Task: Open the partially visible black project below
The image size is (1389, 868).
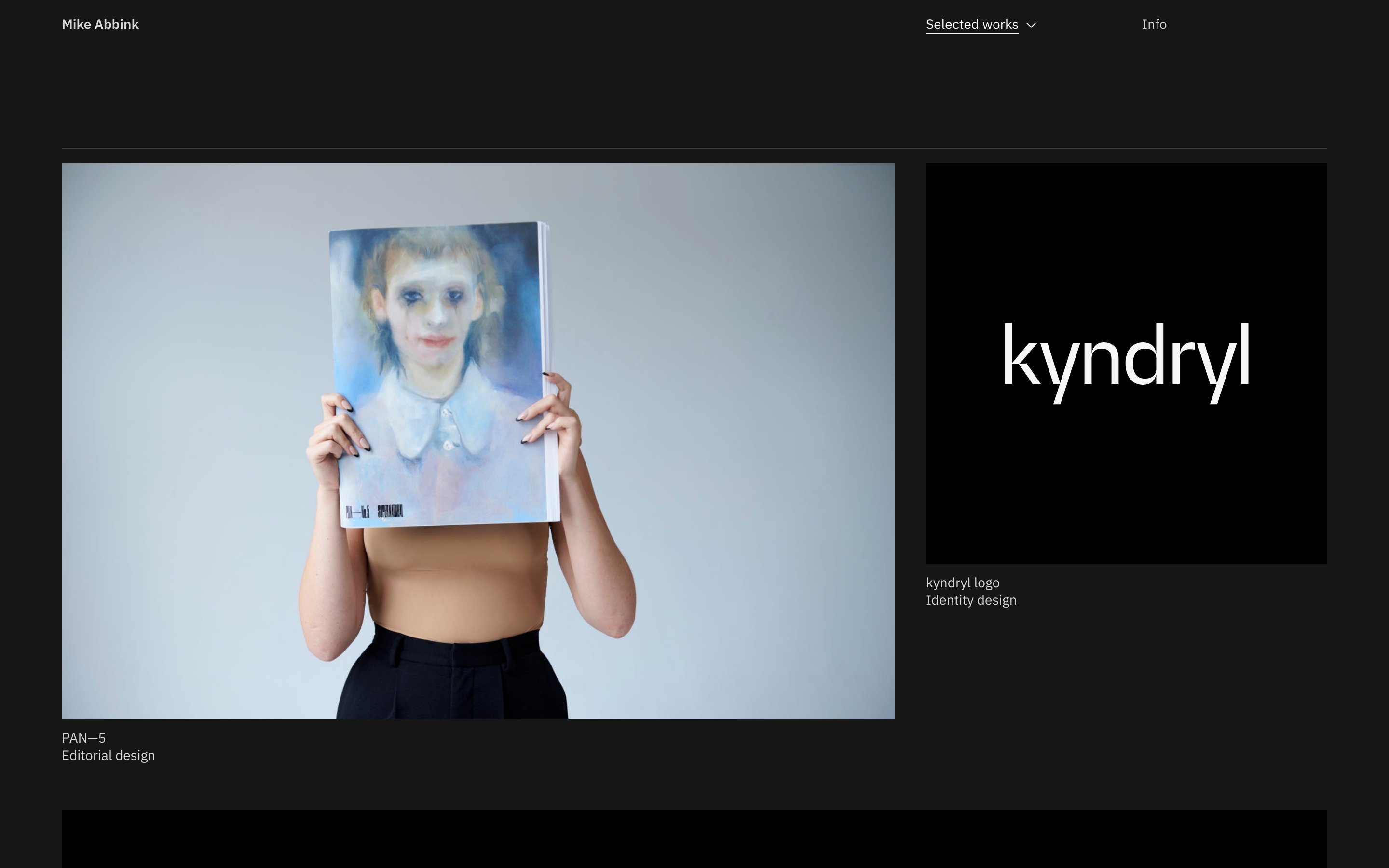Action: 694,839
